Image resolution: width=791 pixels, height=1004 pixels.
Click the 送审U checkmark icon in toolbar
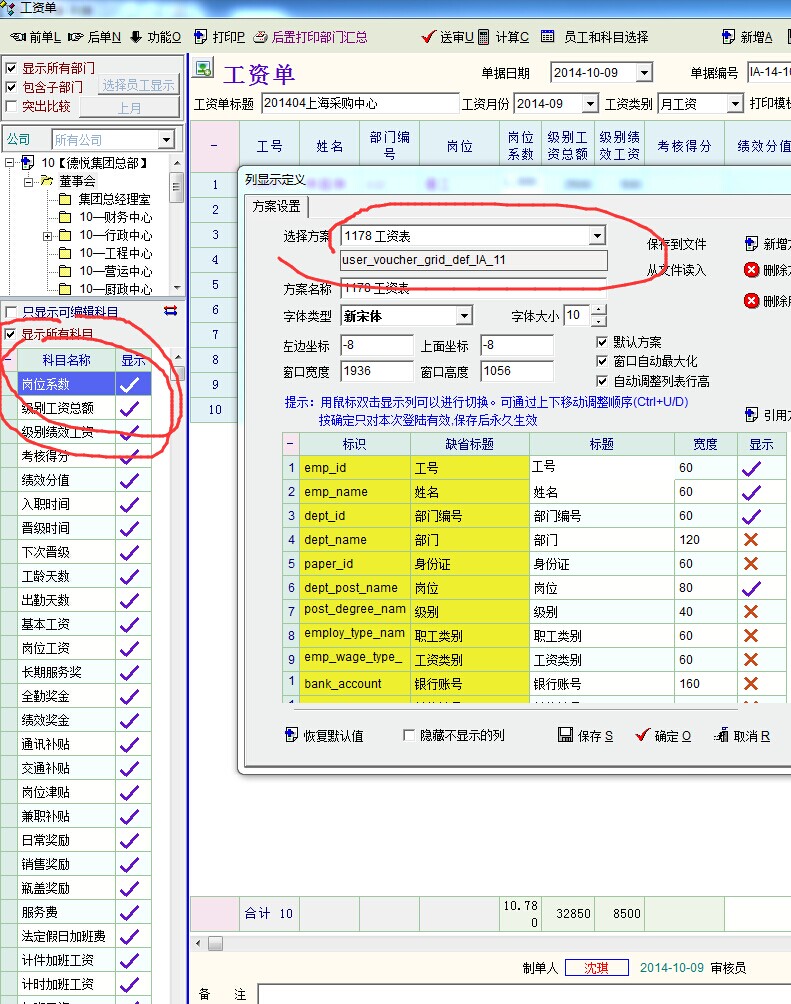(x=430, y=37)
